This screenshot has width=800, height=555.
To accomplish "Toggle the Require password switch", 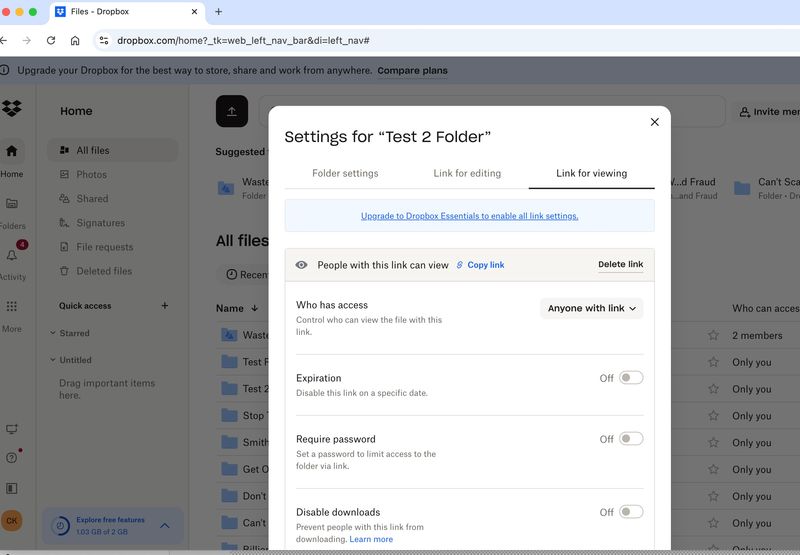I will (631, 439).
